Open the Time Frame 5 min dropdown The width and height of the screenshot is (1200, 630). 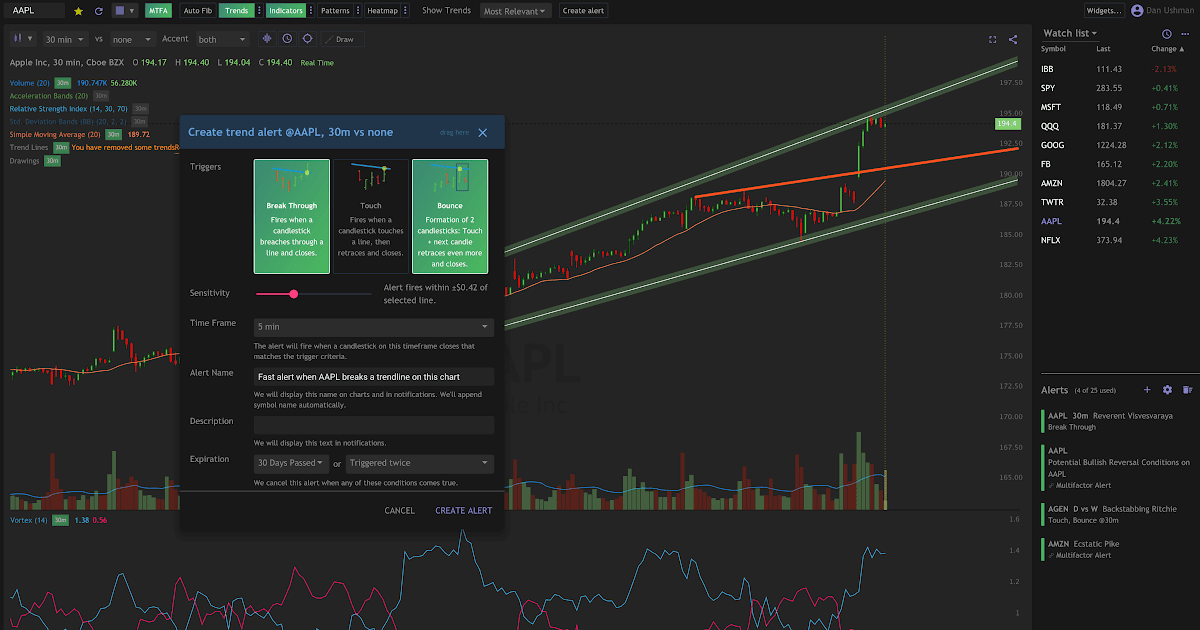(374, 327)
